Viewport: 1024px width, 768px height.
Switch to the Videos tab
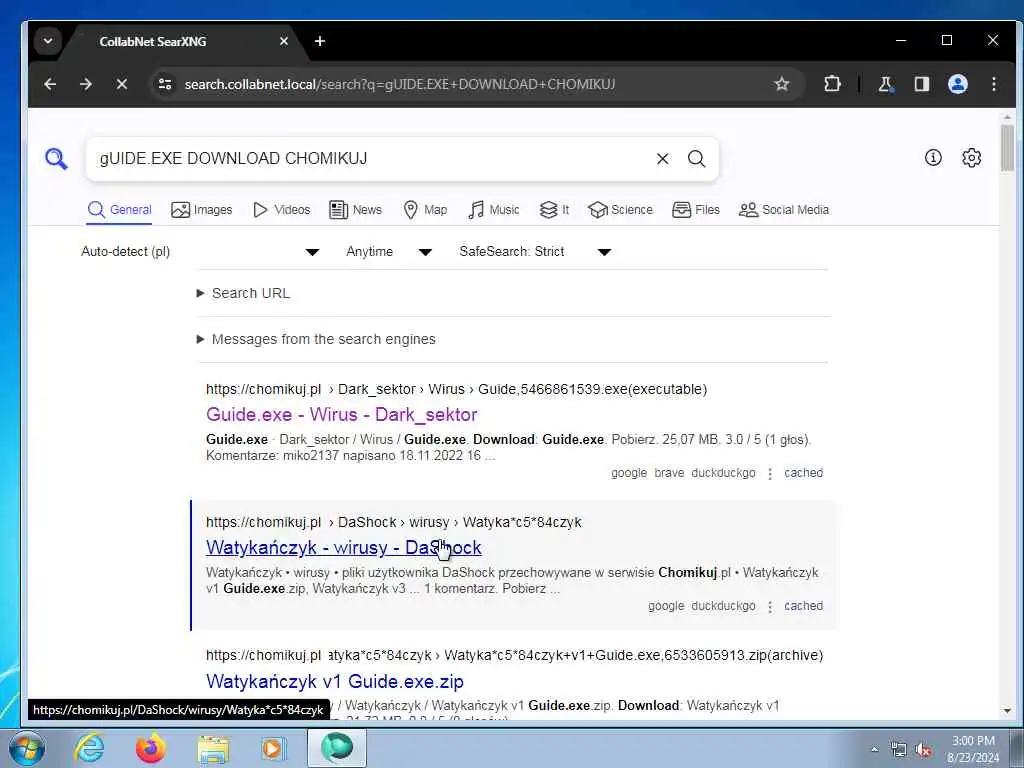(281, 210)
